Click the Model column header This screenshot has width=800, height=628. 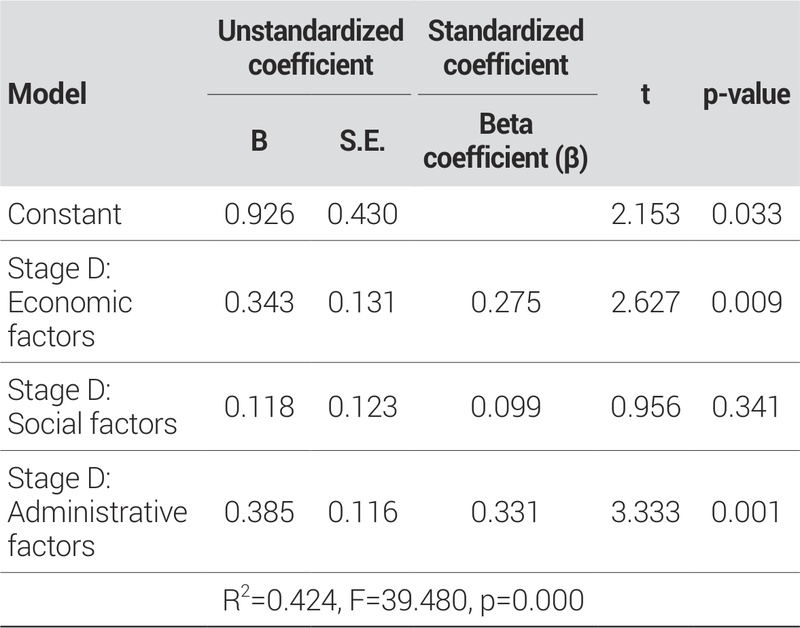click(x=48, y=95)
